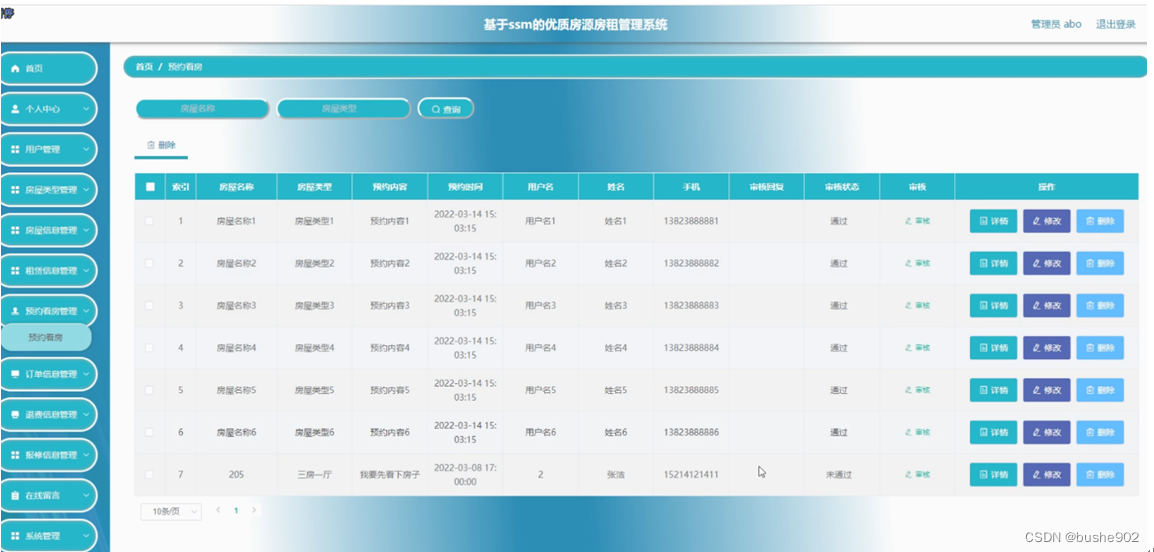This screenshot has height=552, width=1154.
Task: Click the 审核 pencil icon for 房屋名称1
Action: coord(908,221)
